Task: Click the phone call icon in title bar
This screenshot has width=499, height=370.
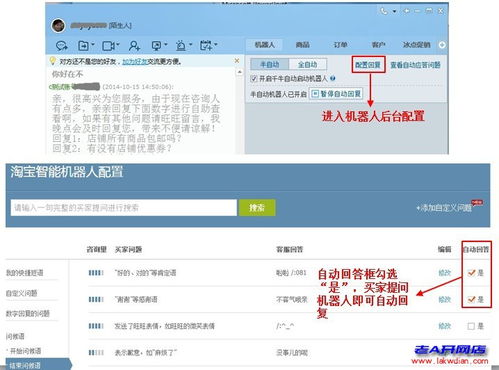Action: pos(384,11)
